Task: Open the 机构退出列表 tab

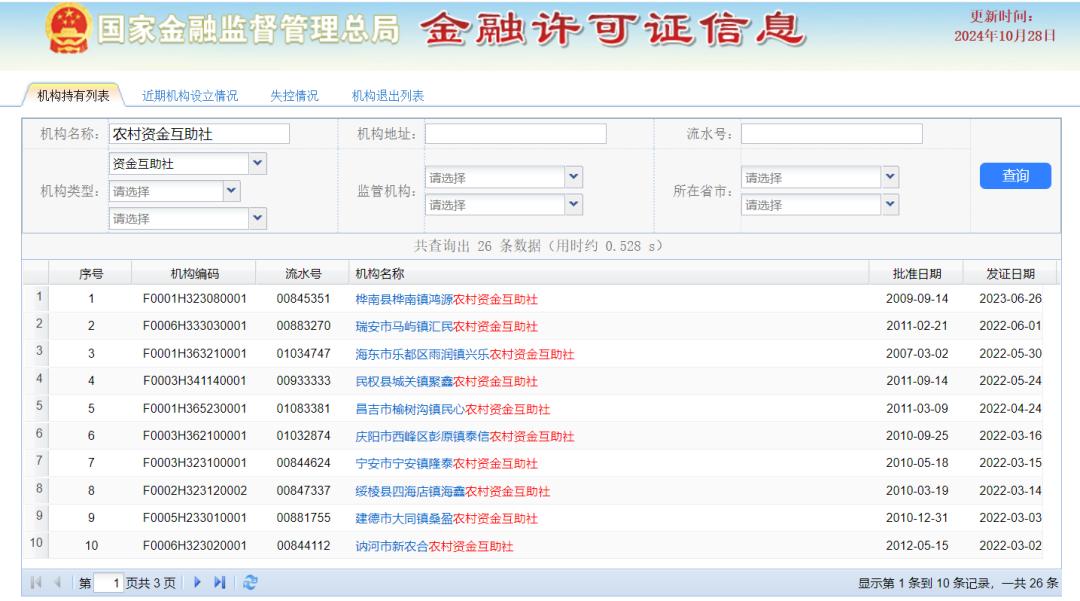Action: point(388,96)
